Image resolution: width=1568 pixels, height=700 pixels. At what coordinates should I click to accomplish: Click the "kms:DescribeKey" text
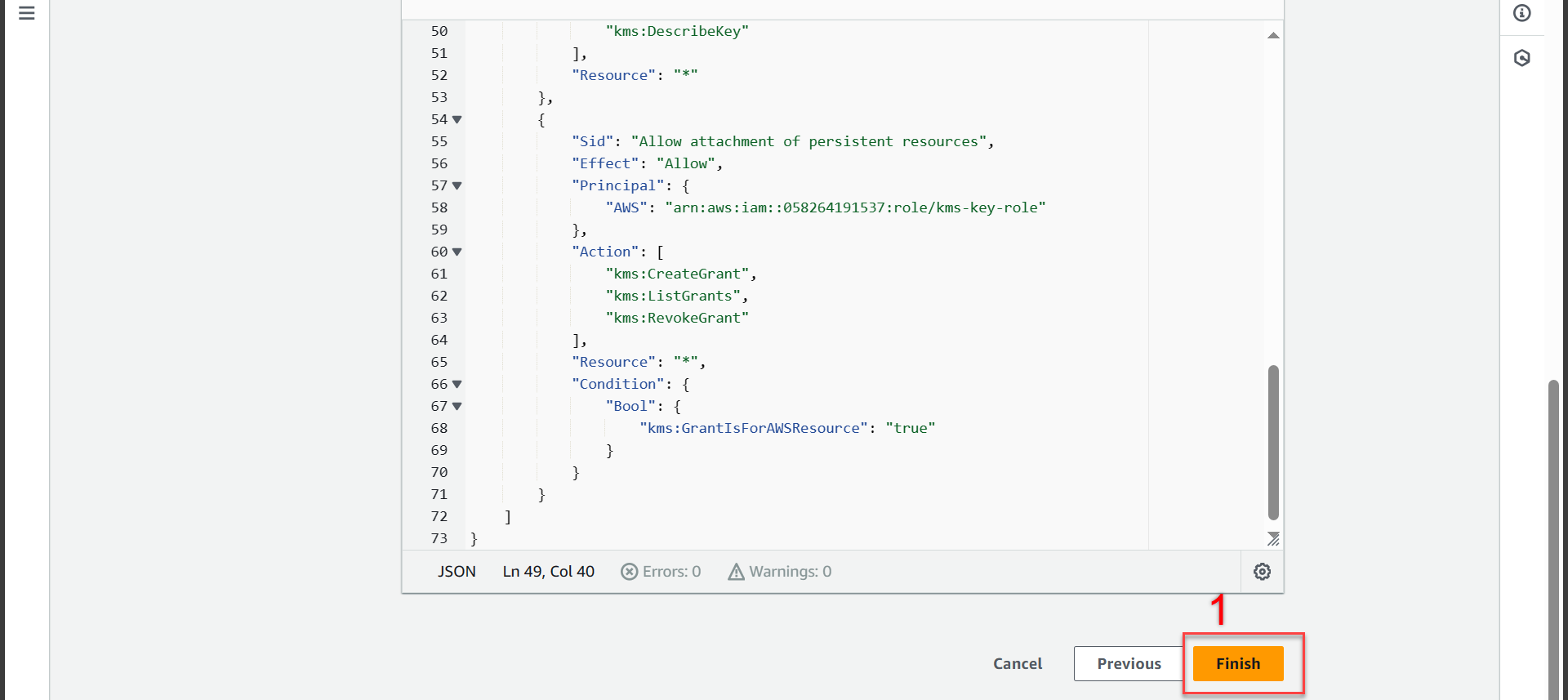pos(677,31)
